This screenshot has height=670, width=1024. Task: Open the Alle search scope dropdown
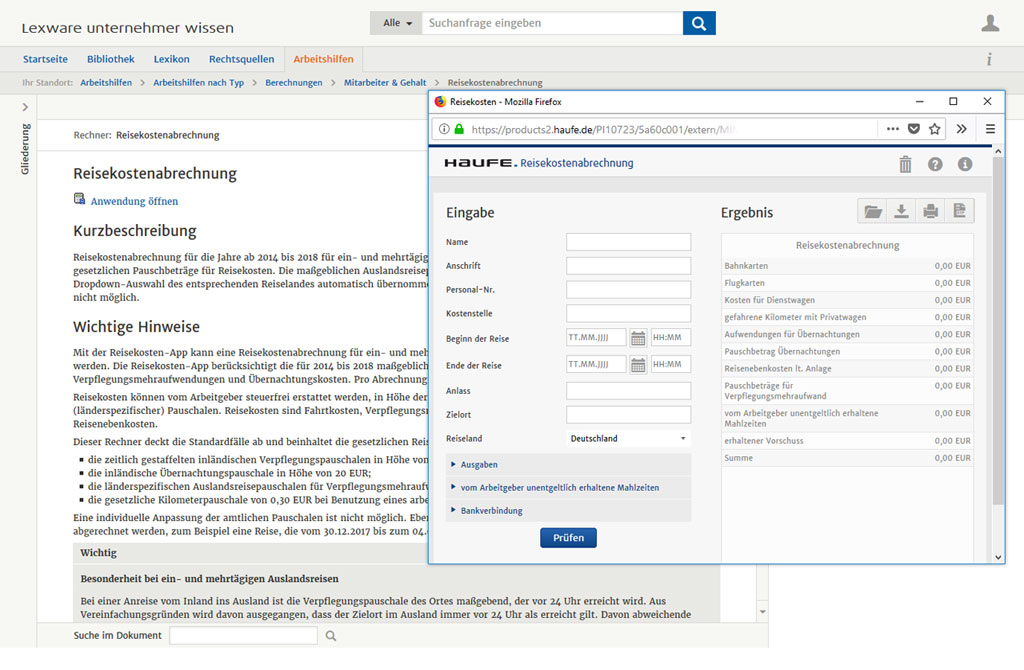click(x=396, y=23)
